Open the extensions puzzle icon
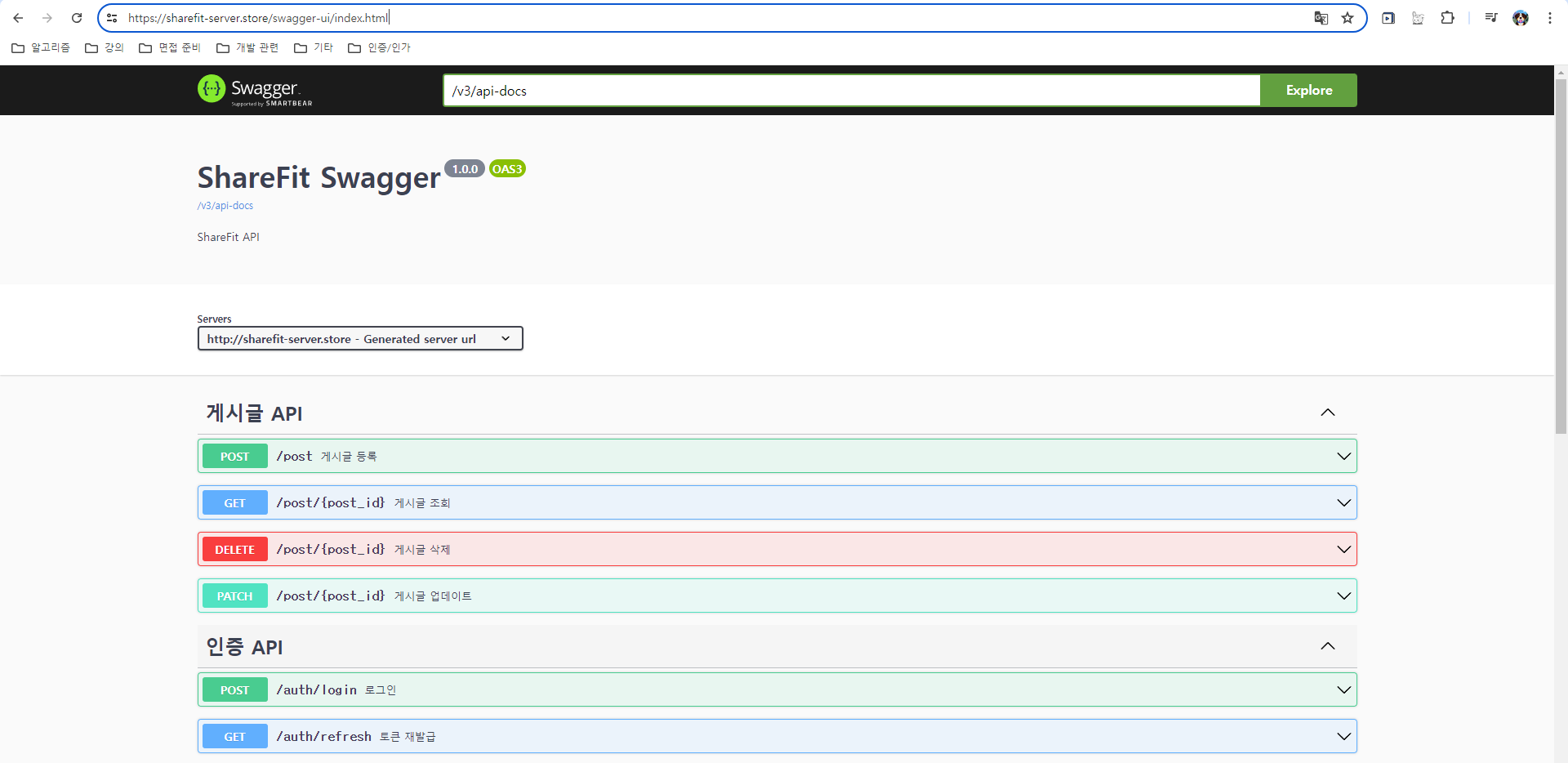 pyautogui.click(x=1447, y=18)
